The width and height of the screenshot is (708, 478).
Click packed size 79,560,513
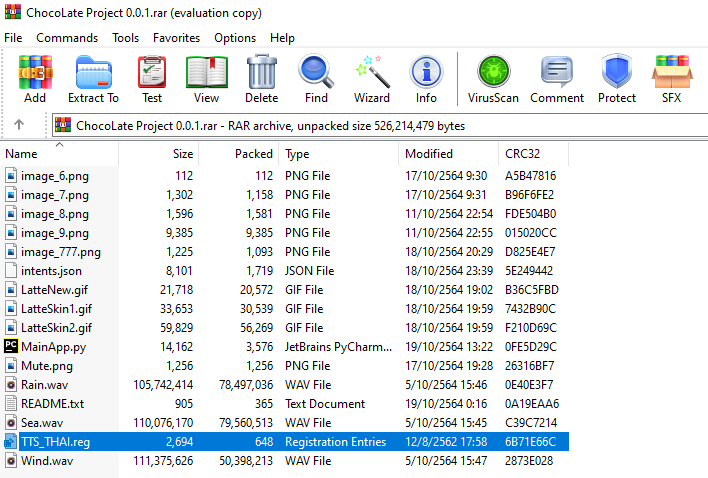(246, 422)
